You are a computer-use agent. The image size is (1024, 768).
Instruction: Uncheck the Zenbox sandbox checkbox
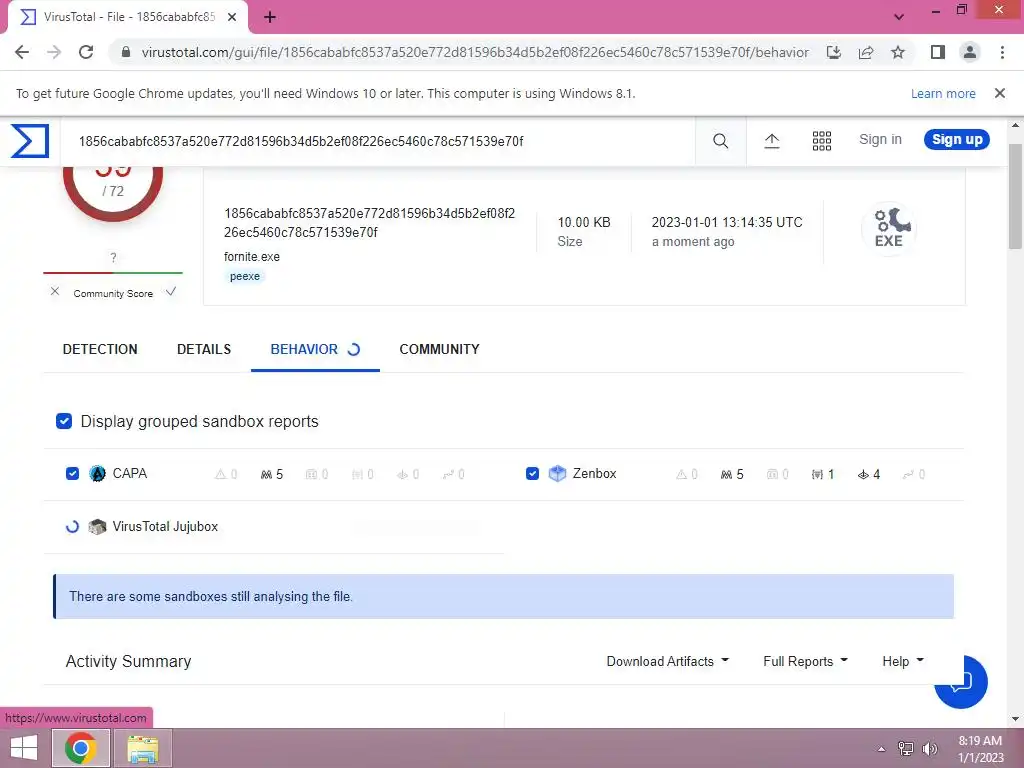(532, 473)
